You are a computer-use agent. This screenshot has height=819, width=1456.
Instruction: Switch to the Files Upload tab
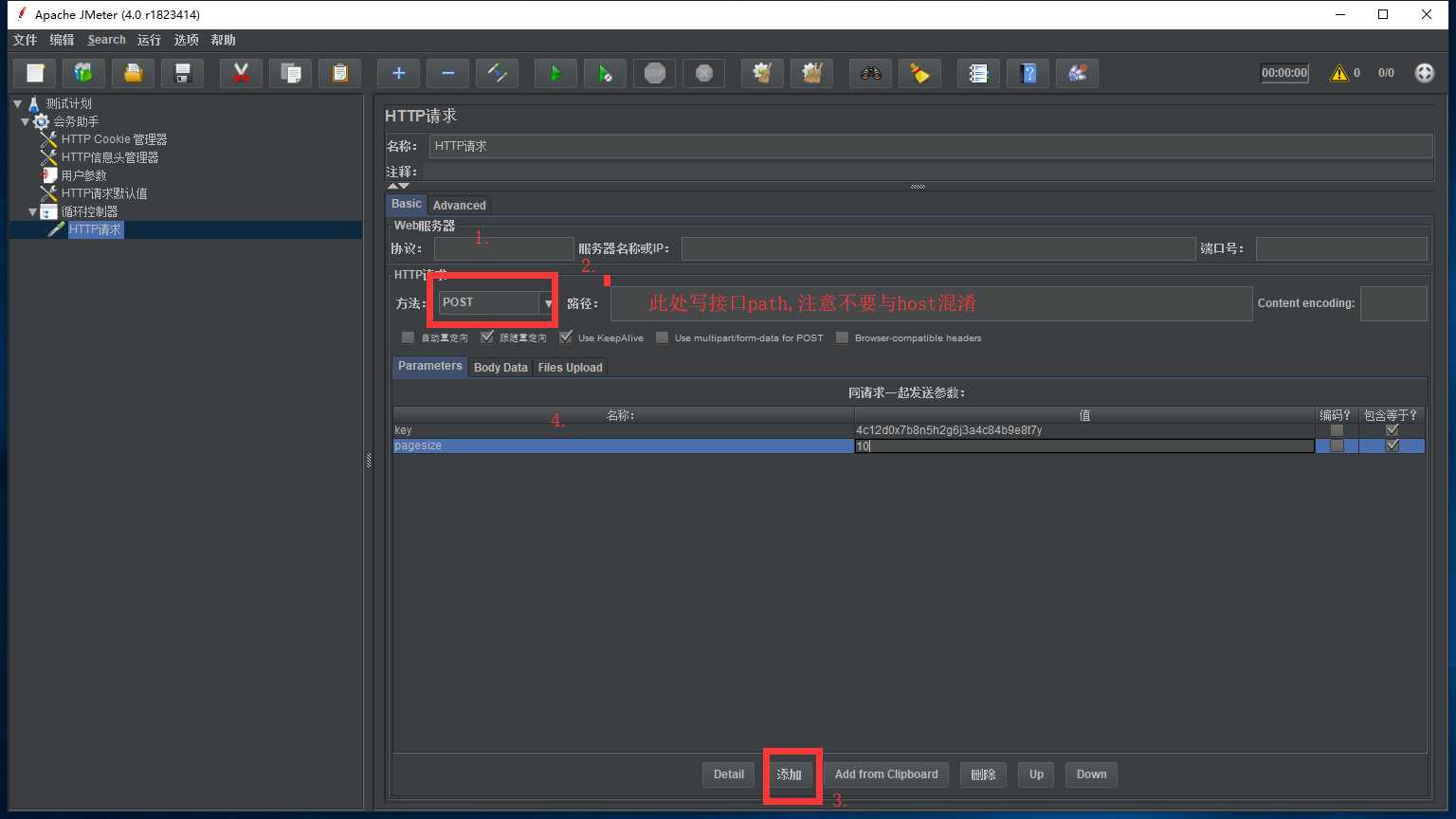tap(570, 368)
